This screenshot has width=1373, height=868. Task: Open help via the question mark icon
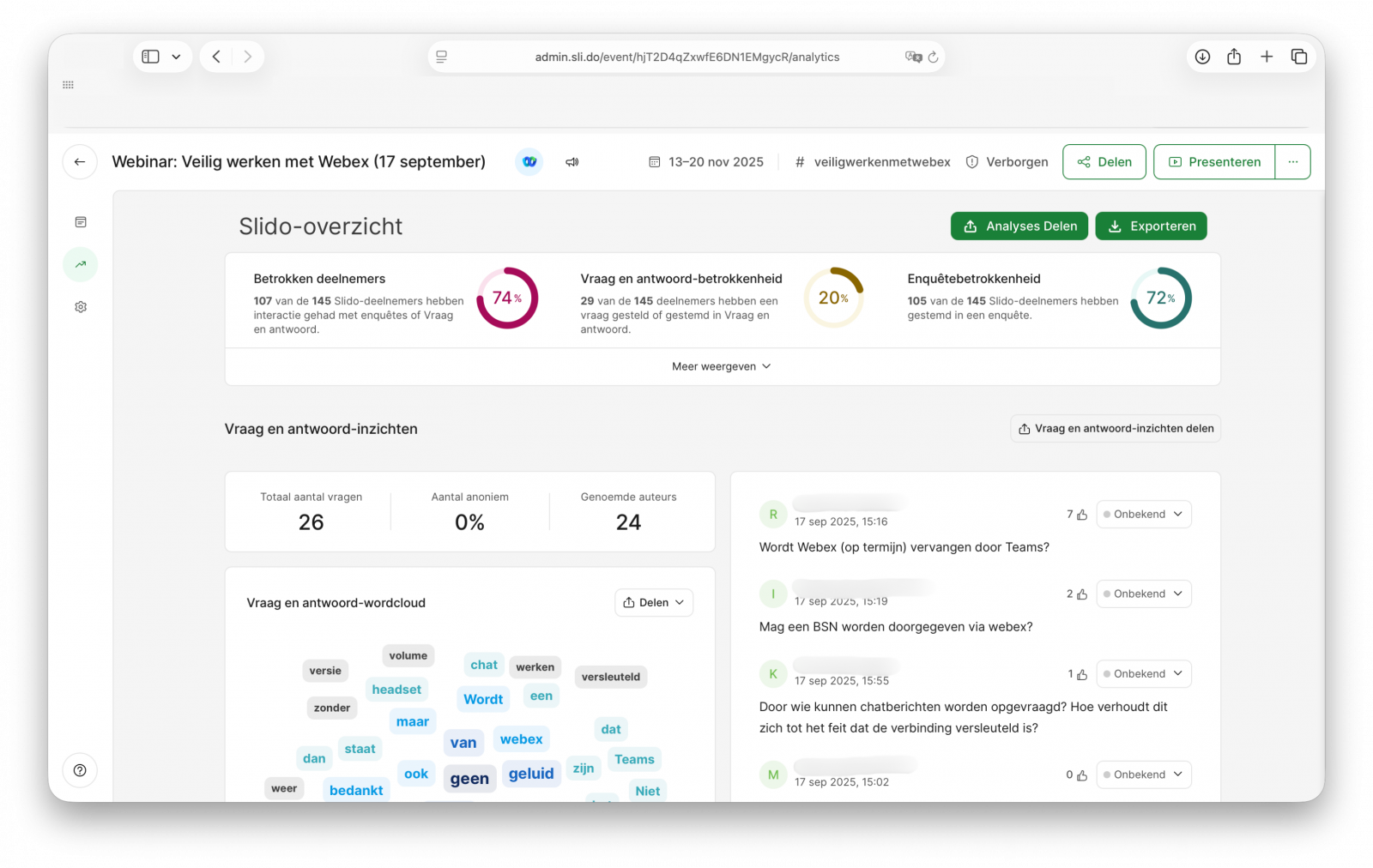coord(80,770)
